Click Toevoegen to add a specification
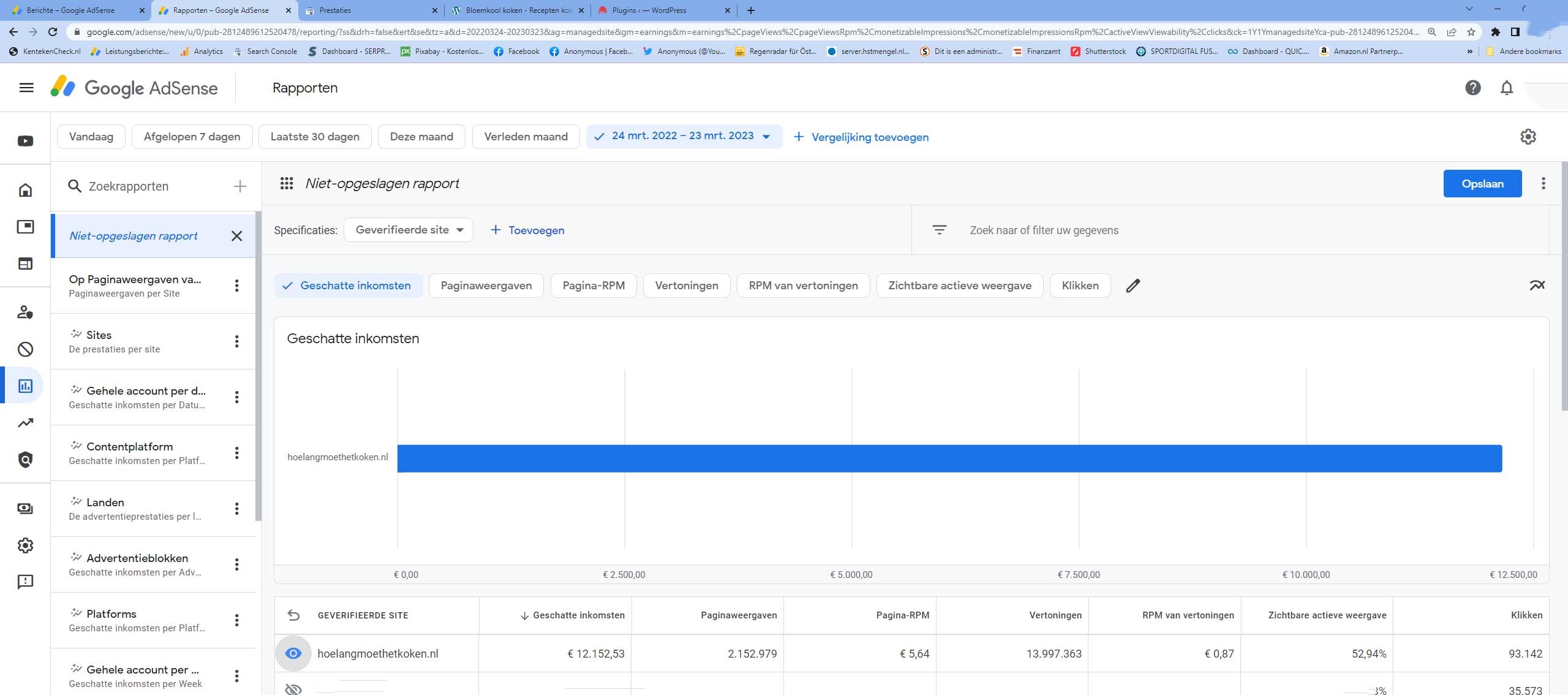This screenshot has height=695, width=1568. click(x=527, y=230)
